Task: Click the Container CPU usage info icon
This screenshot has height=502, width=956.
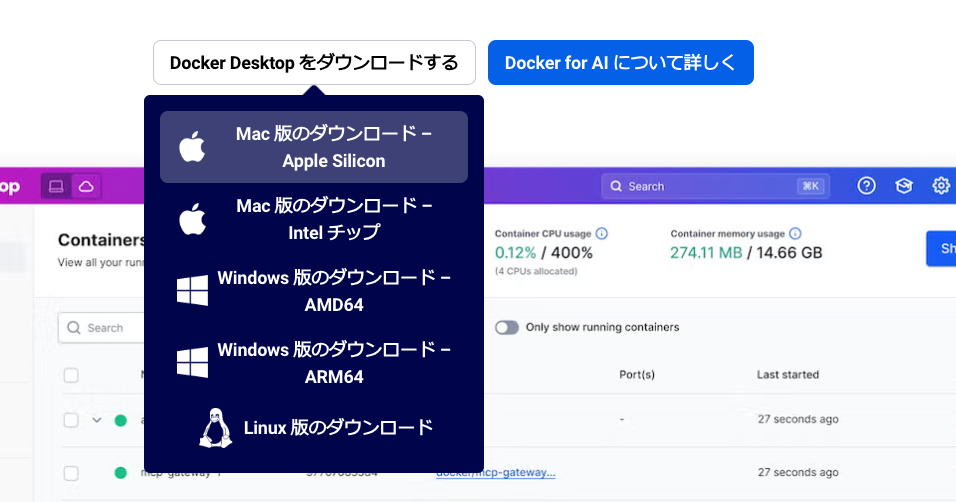Action: pos(602,233)
